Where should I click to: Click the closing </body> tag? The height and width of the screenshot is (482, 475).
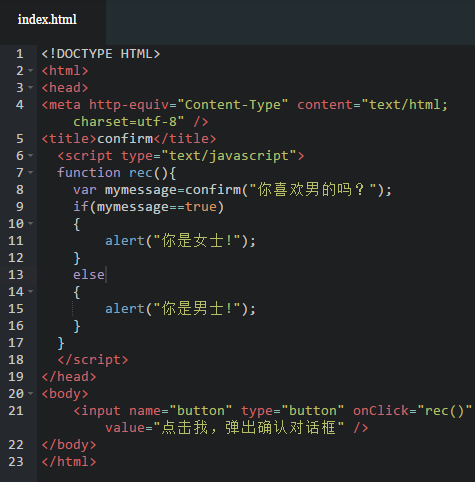[x=69, y=445]
